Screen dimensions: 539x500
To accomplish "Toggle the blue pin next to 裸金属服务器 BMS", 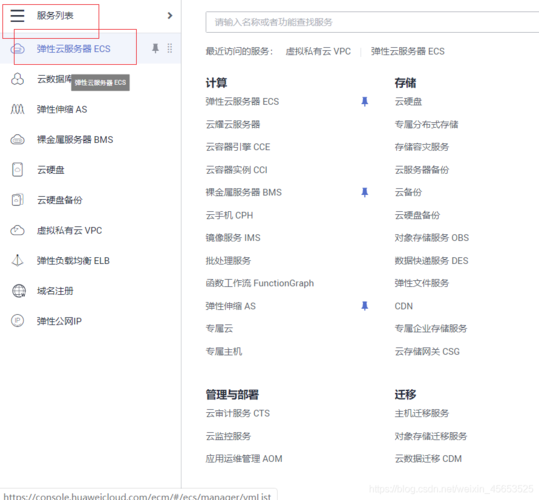I will coord(365,192).
